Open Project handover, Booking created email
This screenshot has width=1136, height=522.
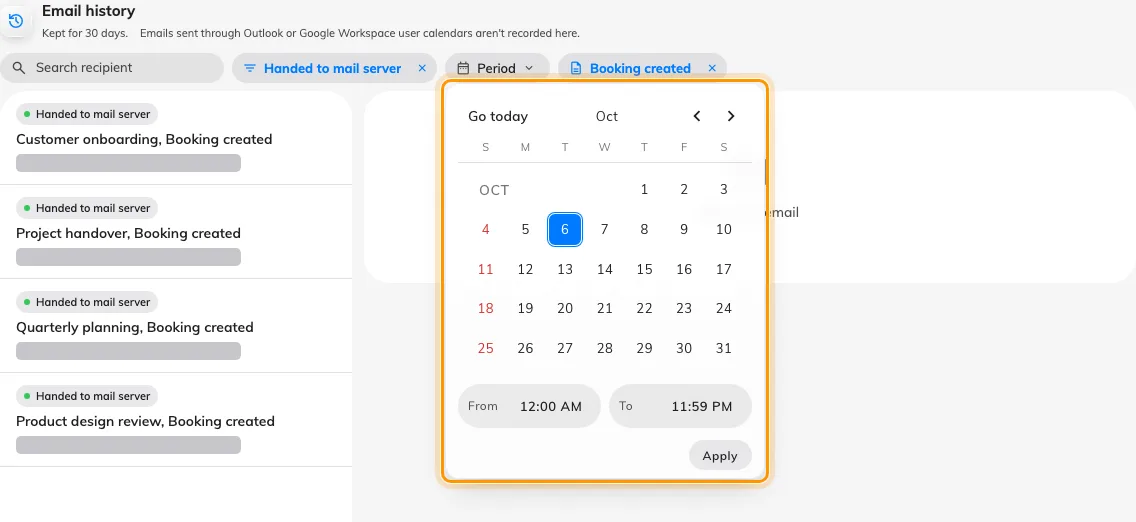tap(176, 232)
